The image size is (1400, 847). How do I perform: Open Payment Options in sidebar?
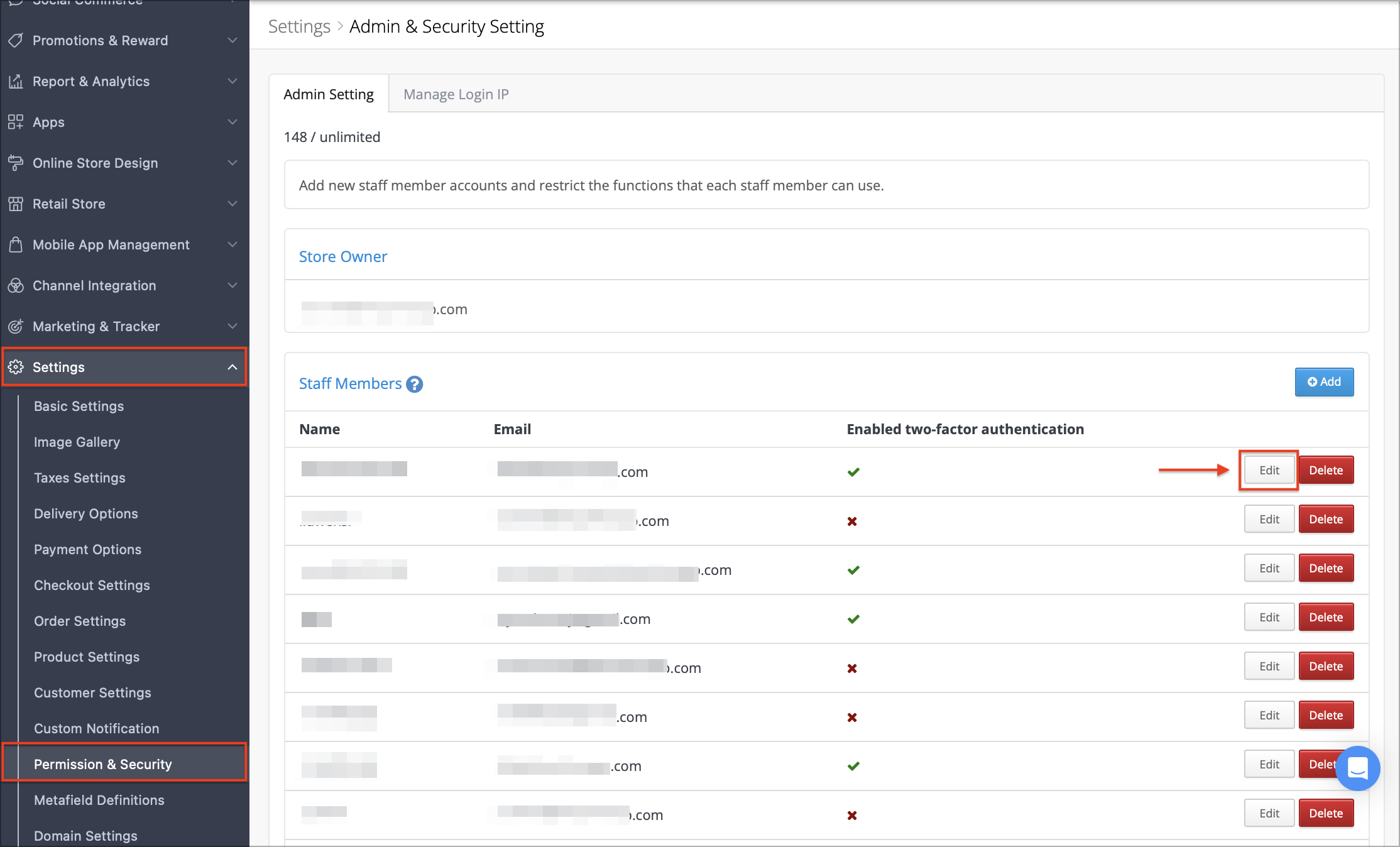(x=88, y=549)
